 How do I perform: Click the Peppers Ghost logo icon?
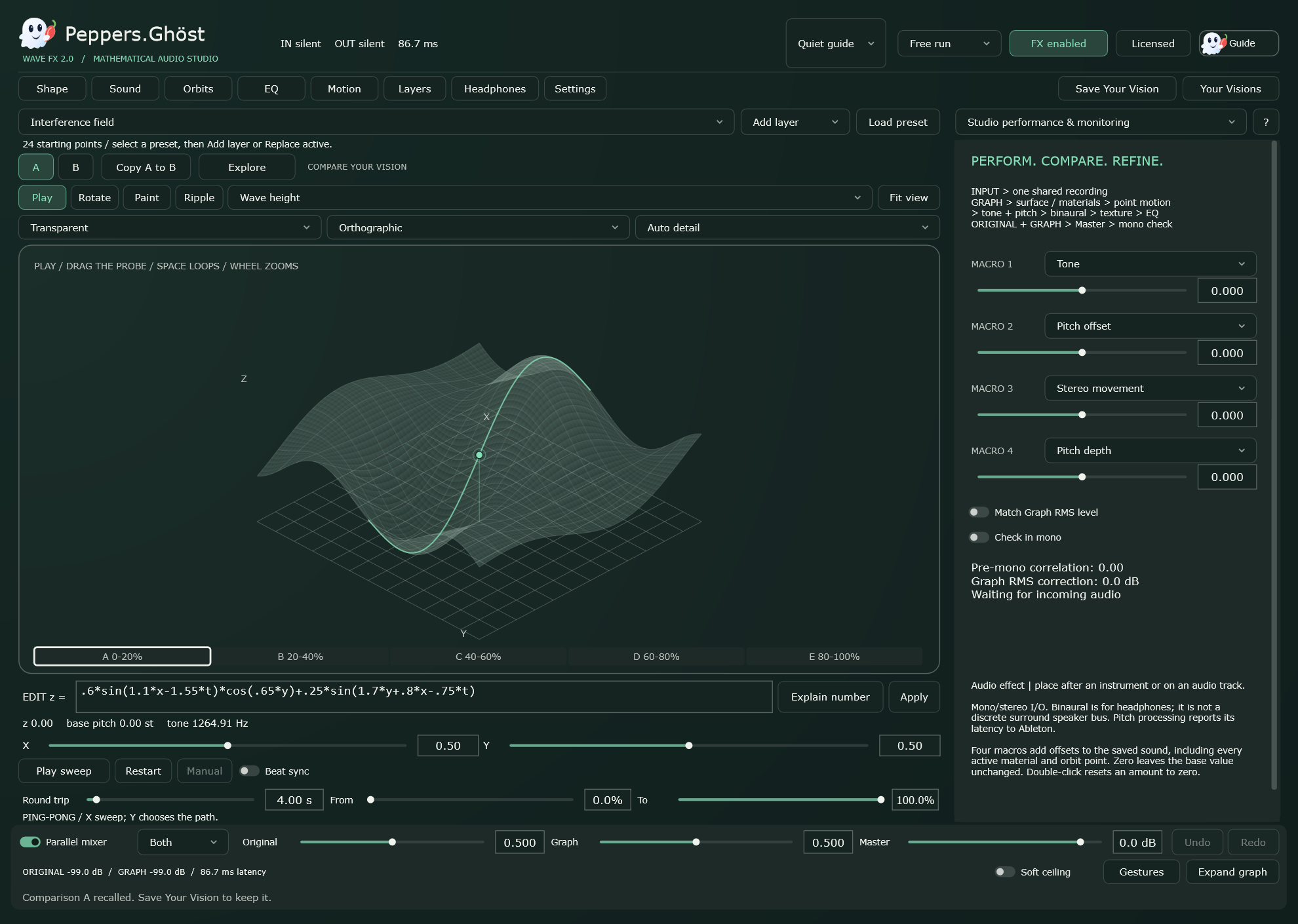coord(37,33)
